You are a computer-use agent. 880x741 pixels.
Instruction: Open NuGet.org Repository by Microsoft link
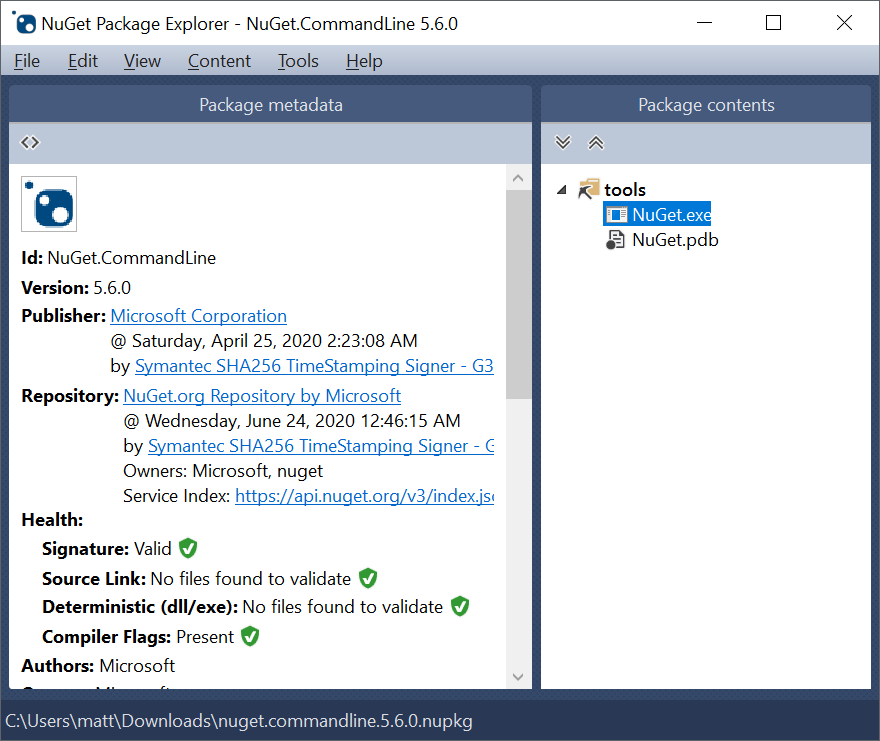262,396
